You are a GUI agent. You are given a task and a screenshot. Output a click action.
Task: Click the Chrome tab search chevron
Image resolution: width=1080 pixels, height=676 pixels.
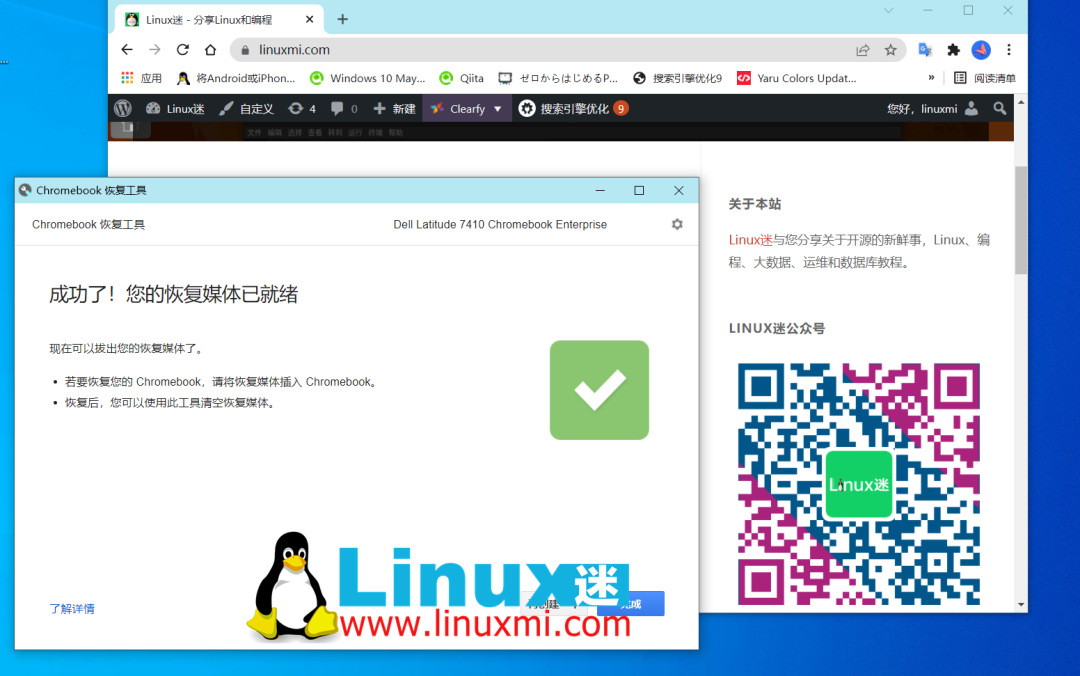[x=889, y=10]
